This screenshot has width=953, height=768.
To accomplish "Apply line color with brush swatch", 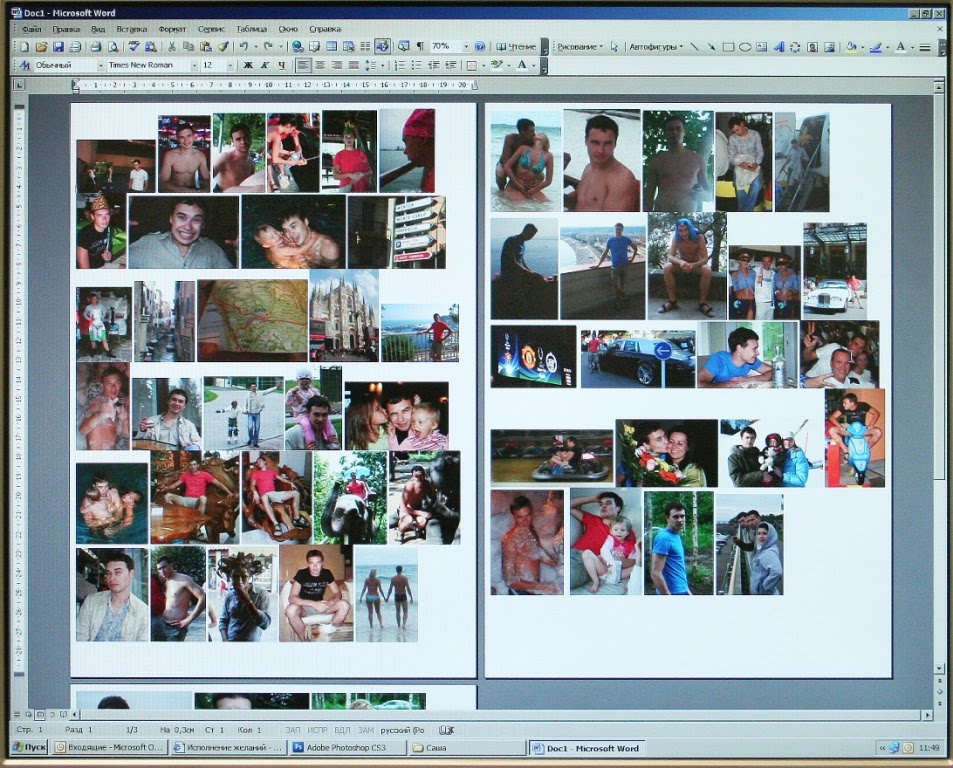I will click(x=876, y=47).
